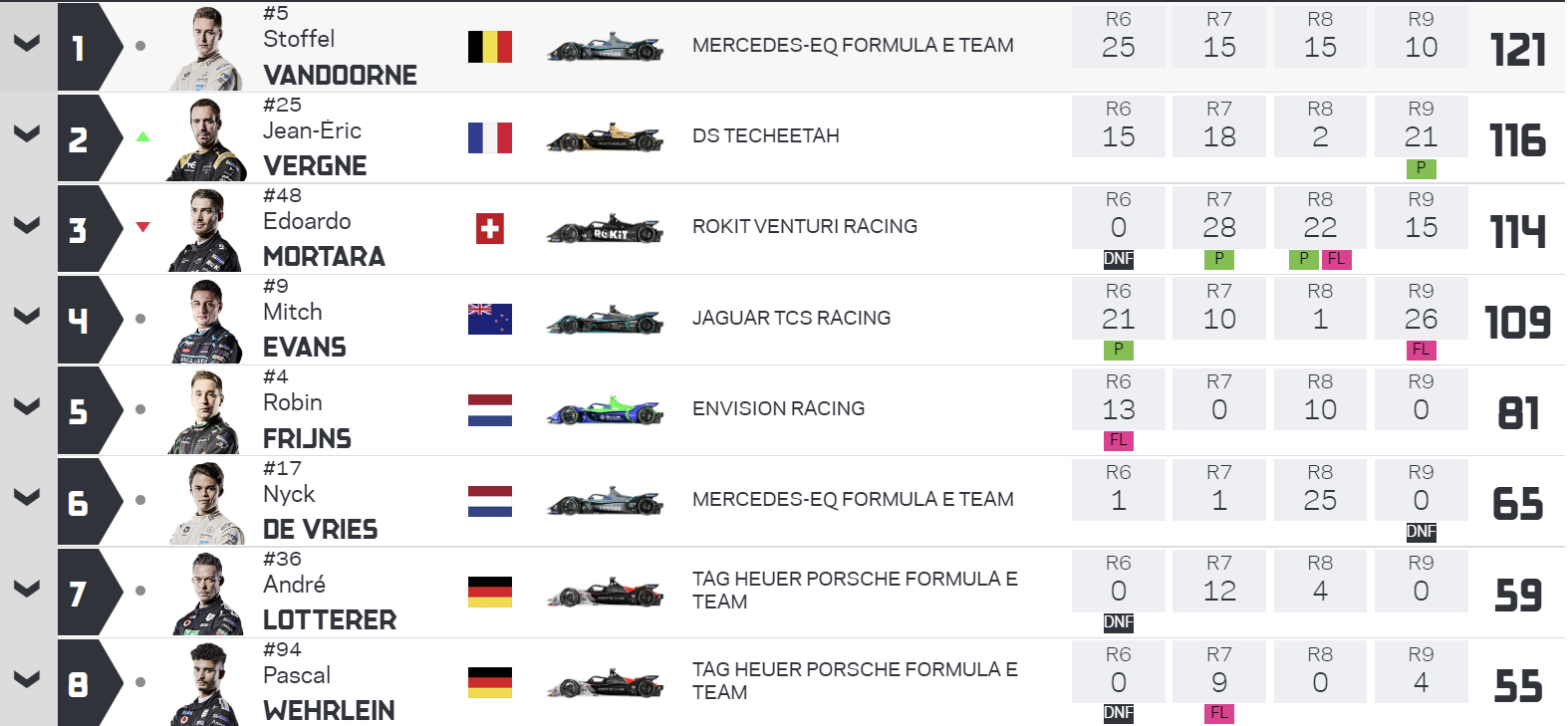Expand the position 4 Mitch Evans row
This screenshot has width=1568, height=726.
point(27,316)
